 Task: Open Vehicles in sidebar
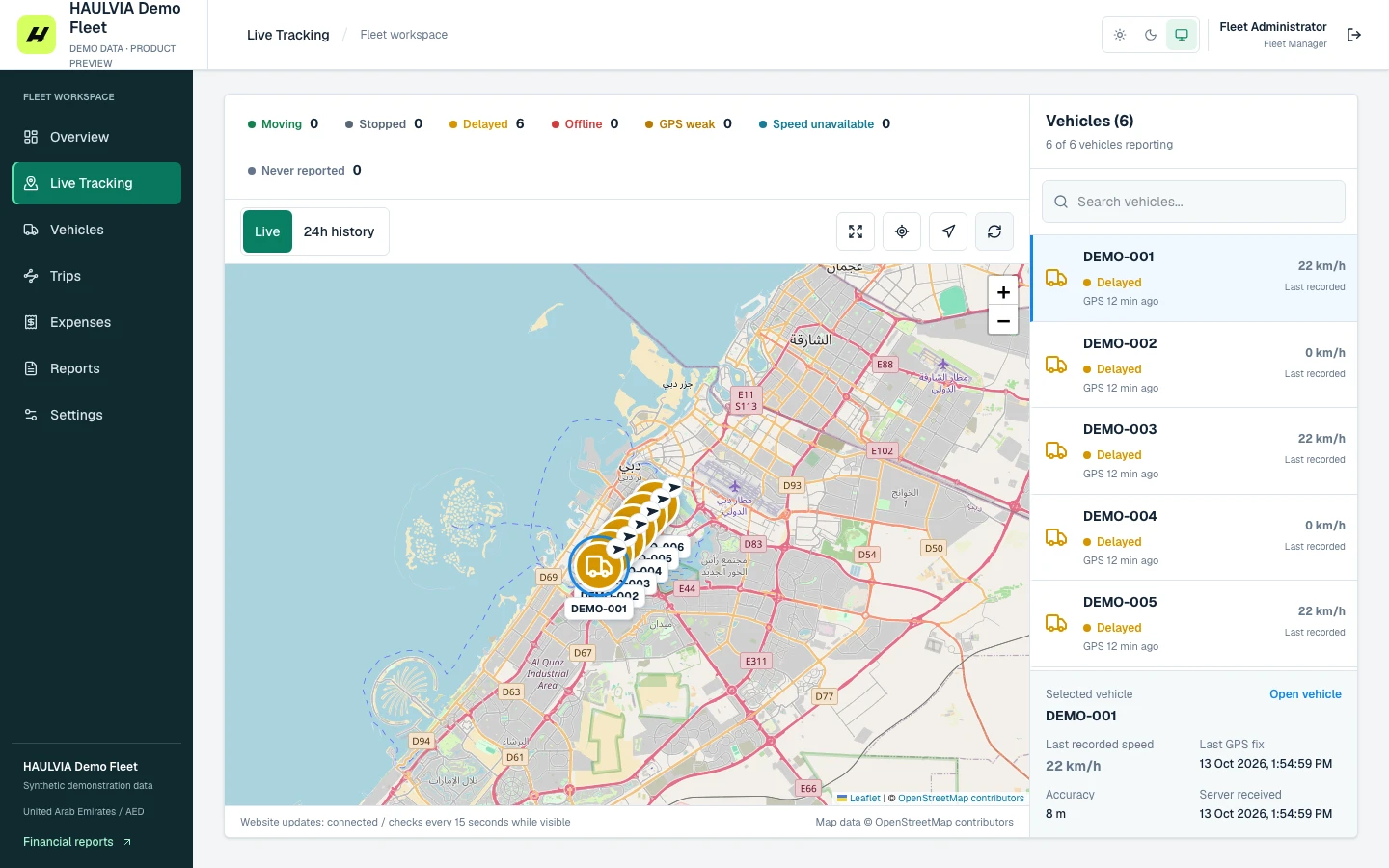point(96,230)
